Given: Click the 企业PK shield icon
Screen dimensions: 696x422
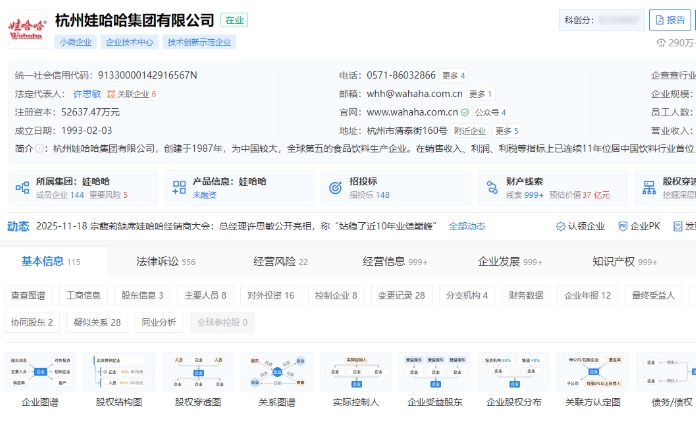Looking at the screenshot, I should coord(623,227).
